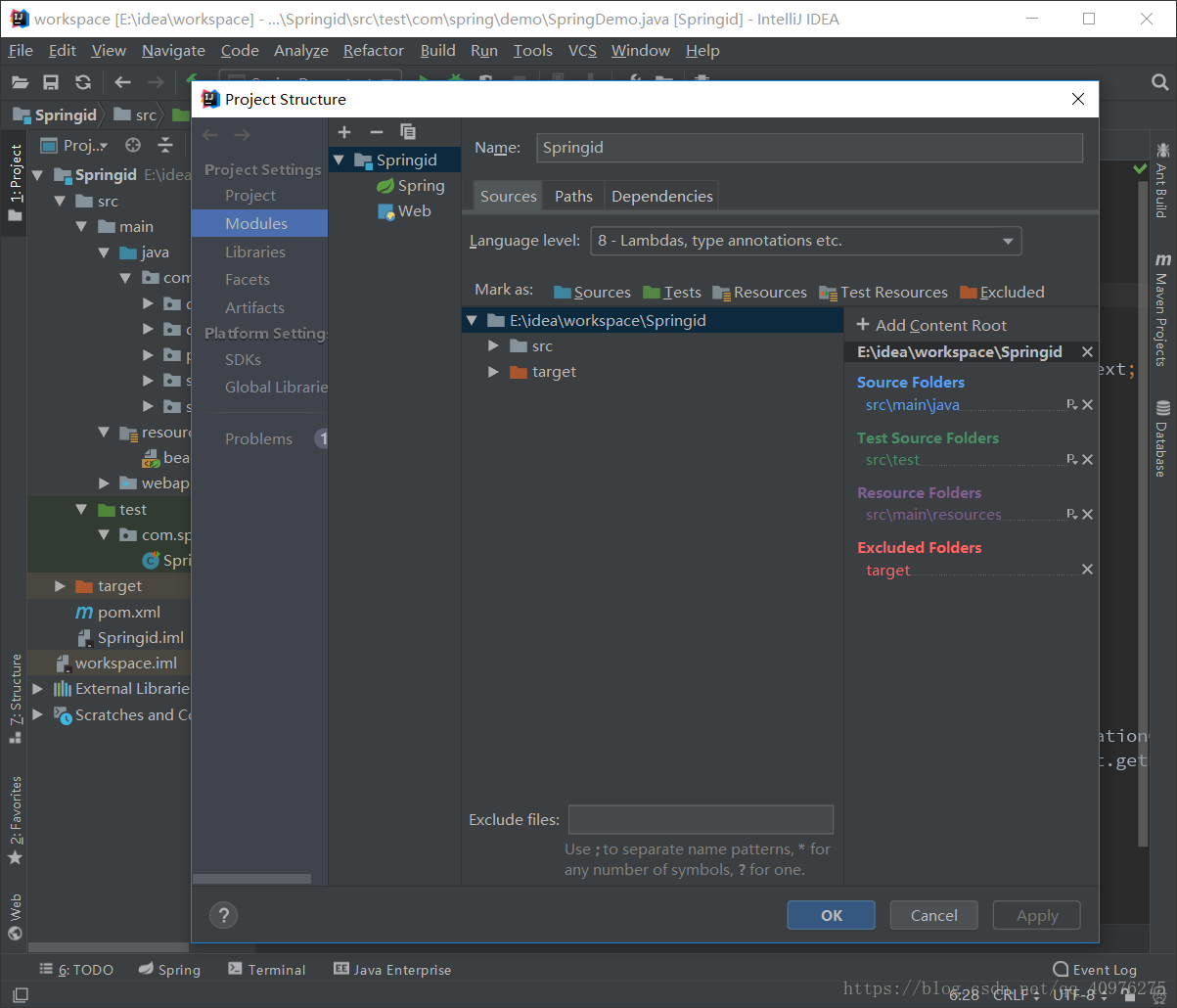Click the Save All disk icon
Screen dimensions: 1177x1008
tap(51, 82)
